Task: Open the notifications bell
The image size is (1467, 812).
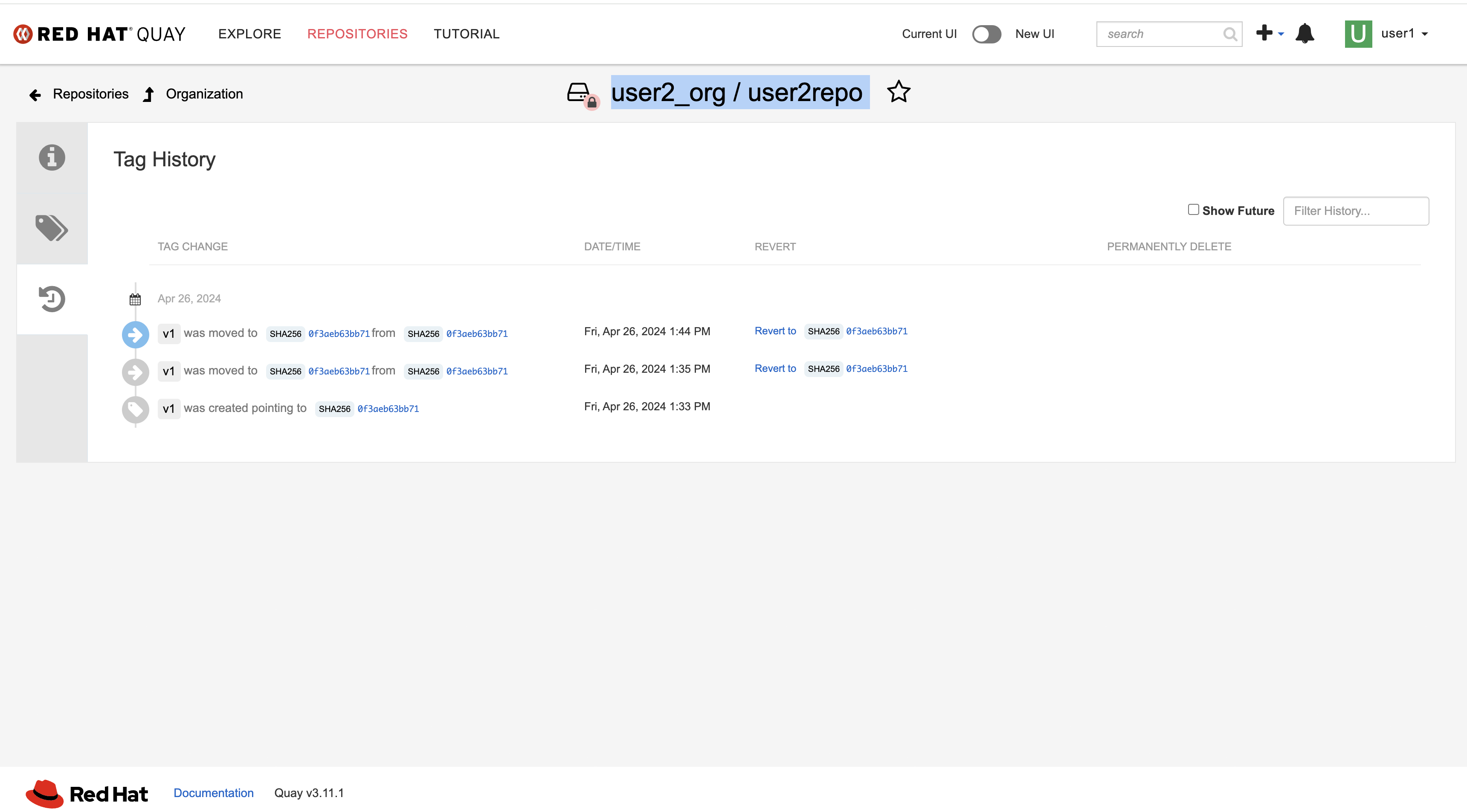Action: coord(1304,34)
